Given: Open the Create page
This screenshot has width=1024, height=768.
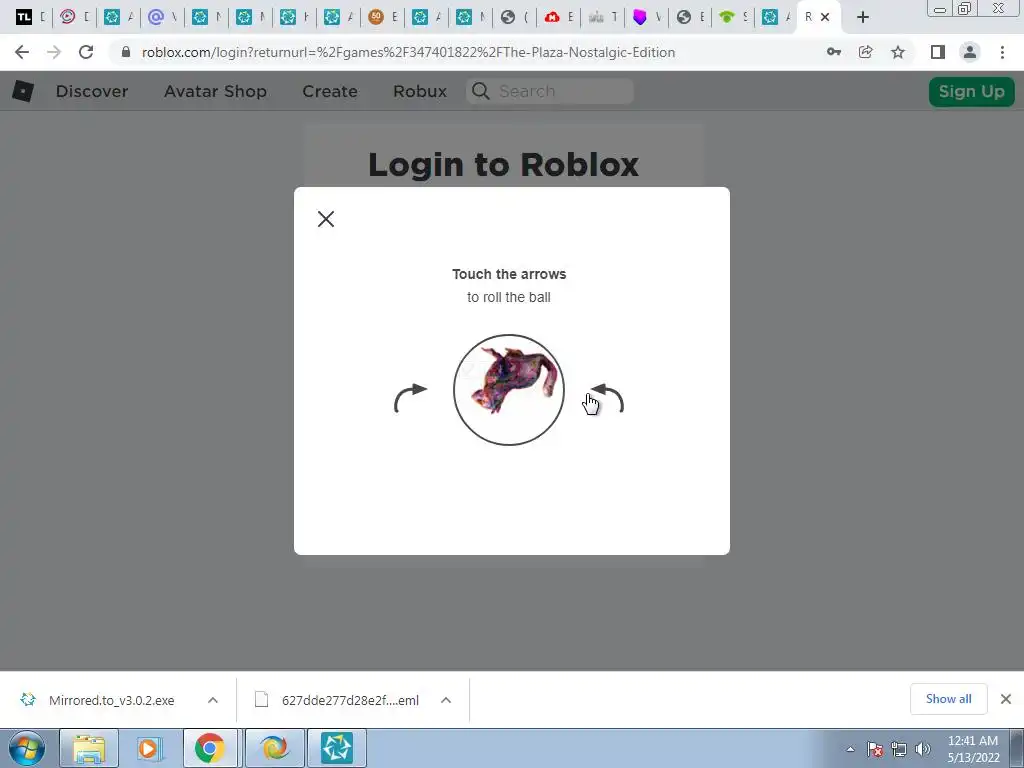Looking at the screenshot, I should 330,91.
